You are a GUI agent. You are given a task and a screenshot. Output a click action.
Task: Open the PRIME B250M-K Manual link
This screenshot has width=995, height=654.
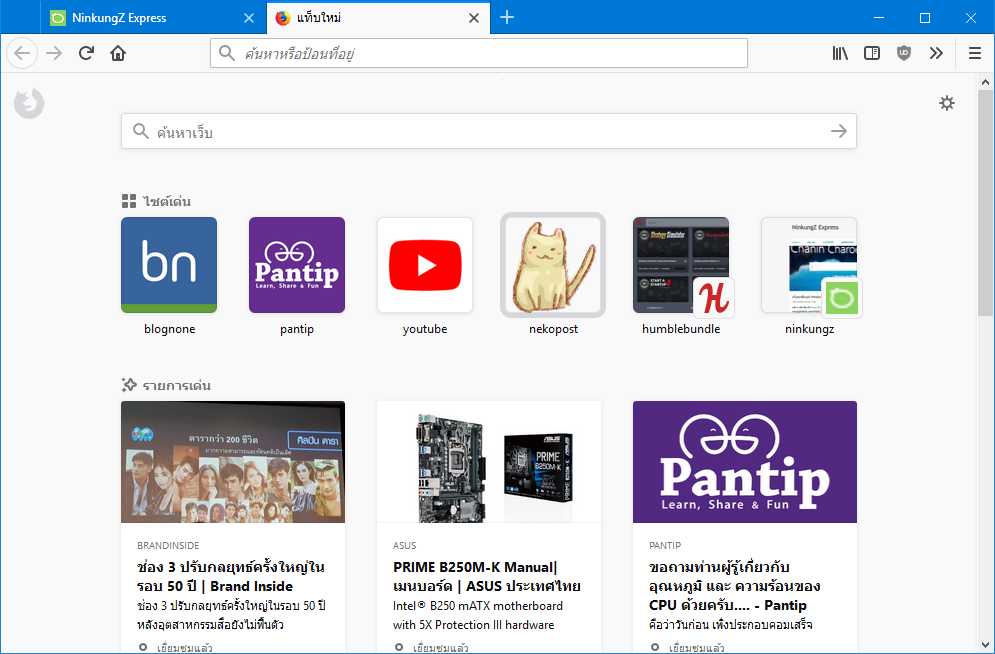pyautogui.click(x=487, y=577)
